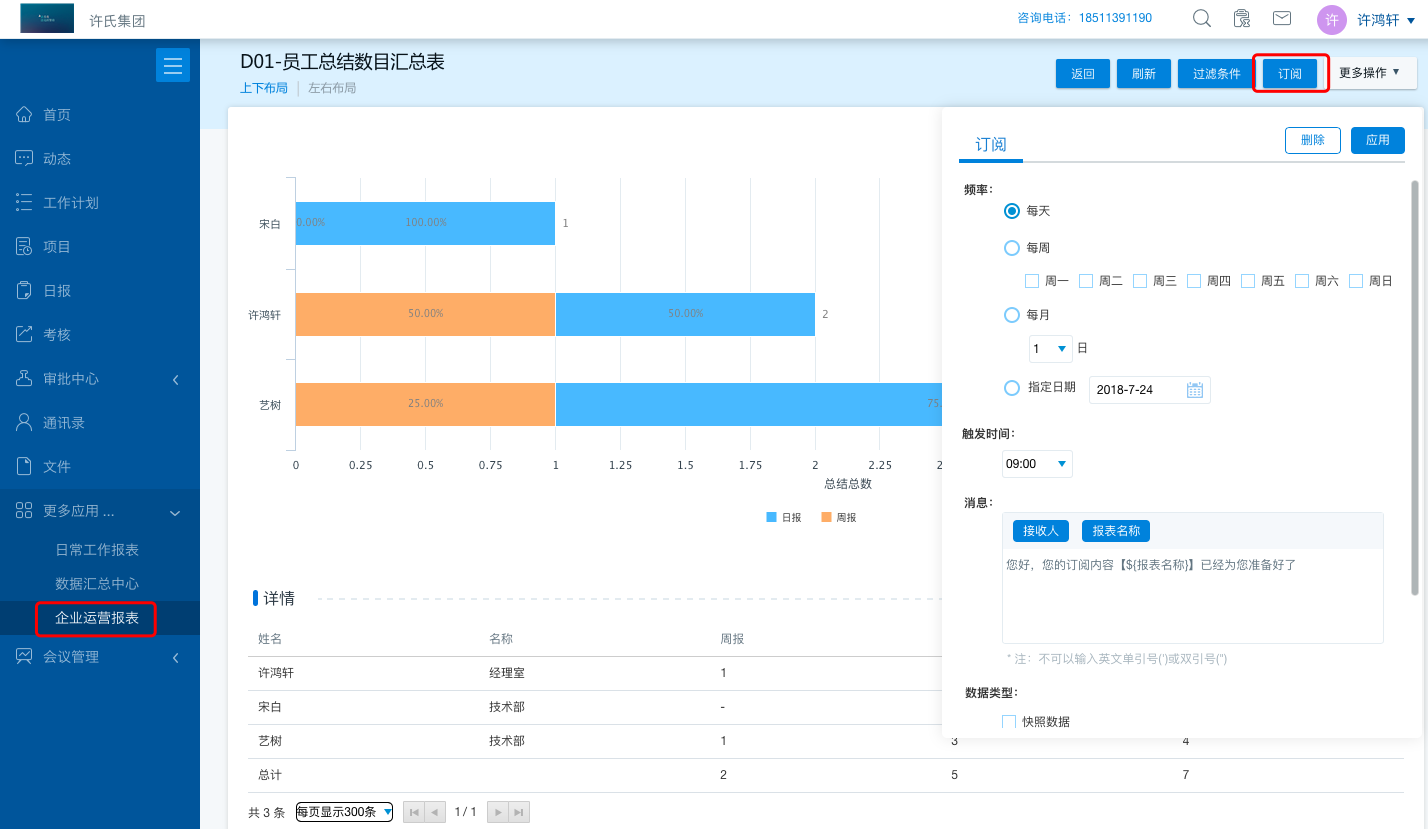This screenshot has width=1428, height=829.
Task: Click the 审批中心 stamp icon
Action: [25, 378]
